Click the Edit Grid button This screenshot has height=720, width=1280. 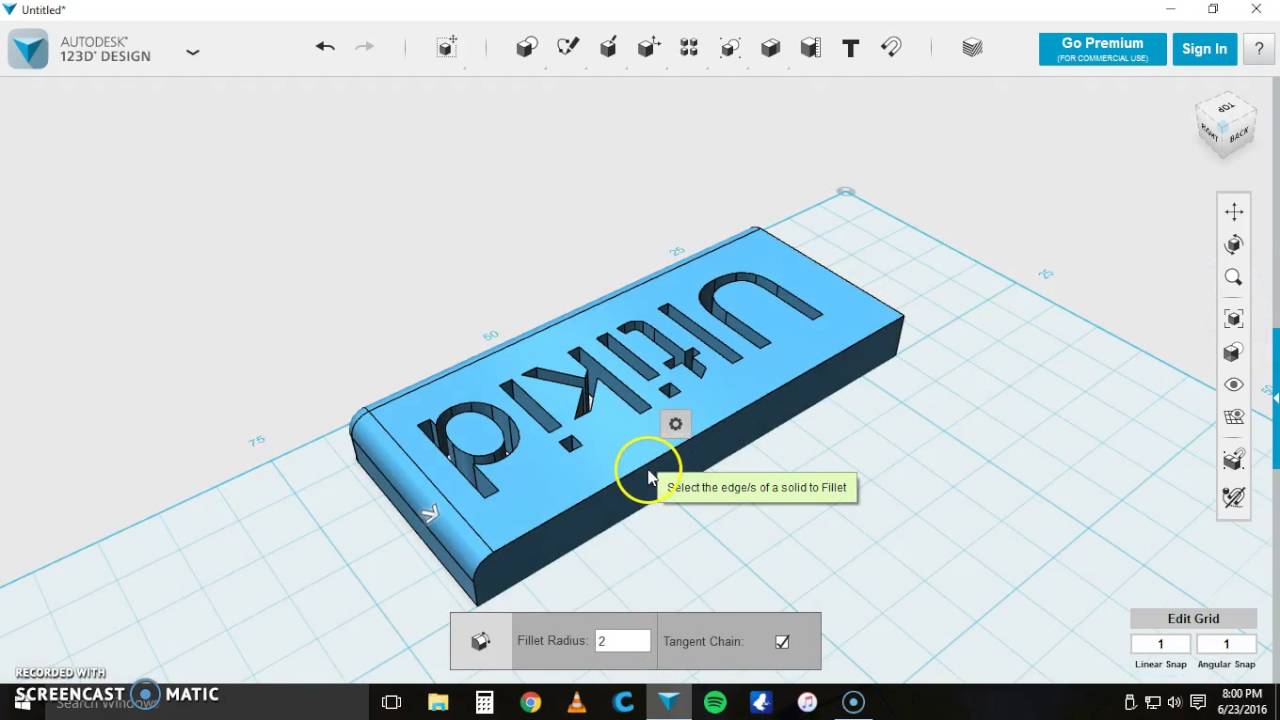click(1193, 618)
